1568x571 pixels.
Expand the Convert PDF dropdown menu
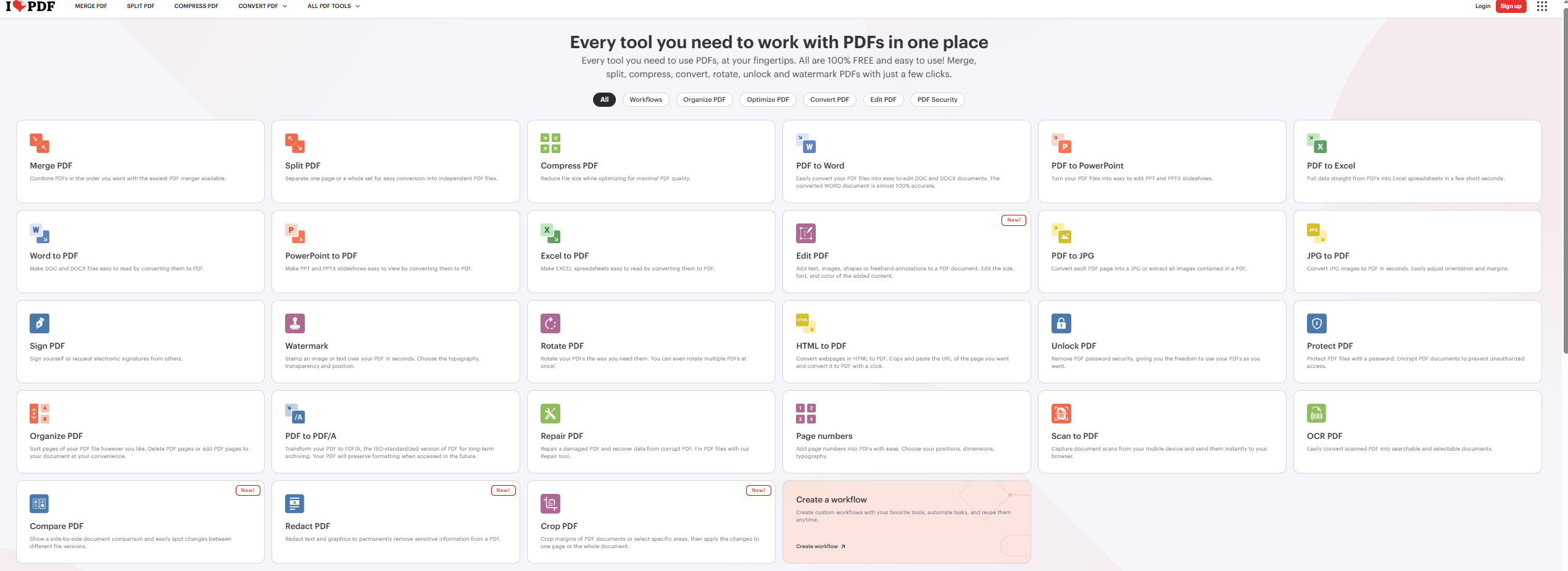tap(263, 6)
